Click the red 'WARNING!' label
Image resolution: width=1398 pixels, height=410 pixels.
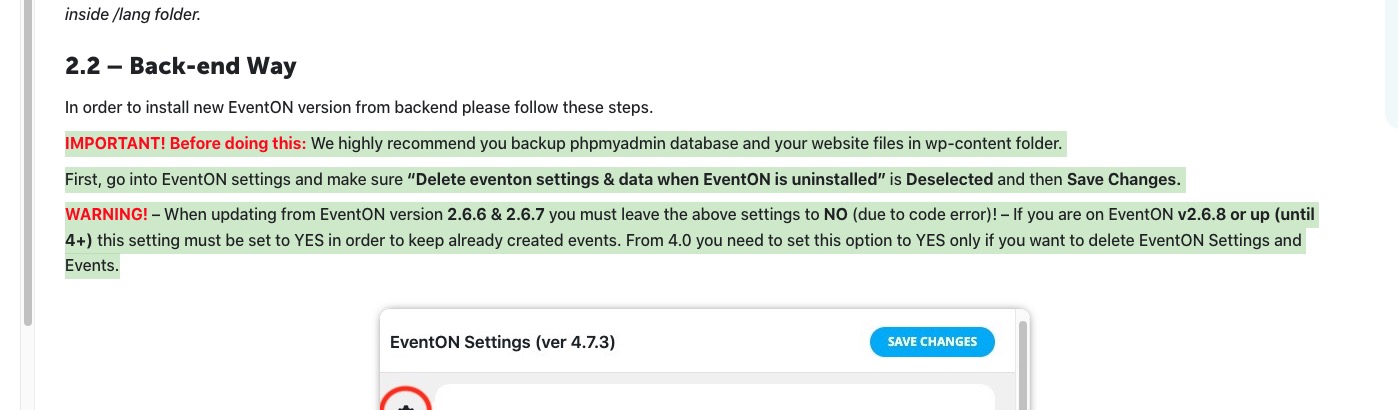tap(106, 214)
